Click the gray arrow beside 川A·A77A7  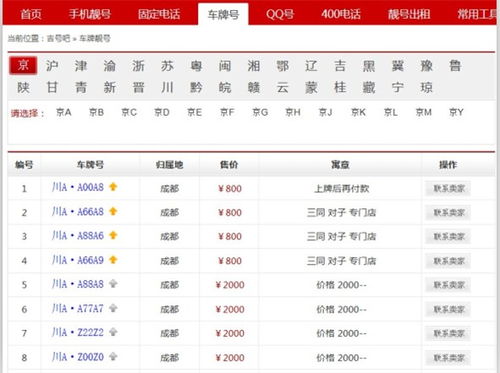coord(113,308)
